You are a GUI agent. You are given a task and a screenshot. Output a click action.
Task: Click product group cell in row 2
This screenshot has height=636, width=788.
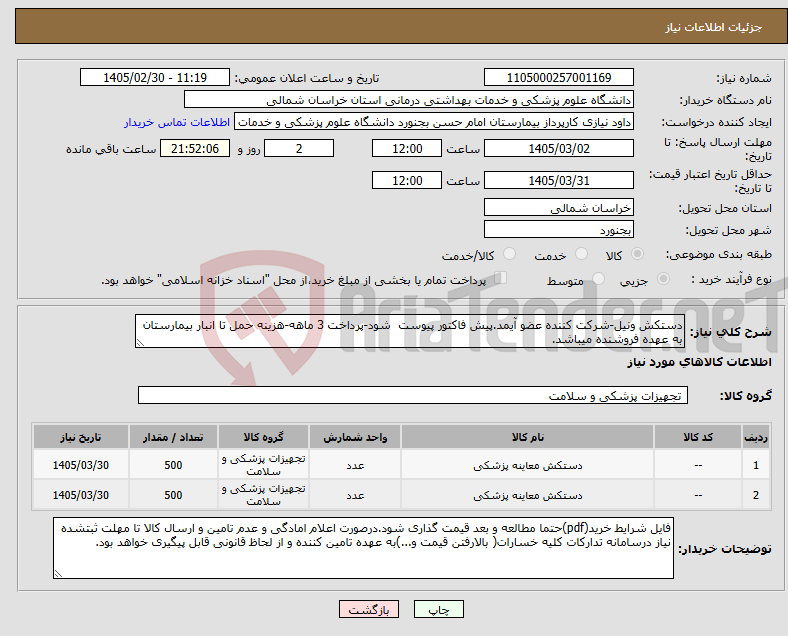click(263, 495)
